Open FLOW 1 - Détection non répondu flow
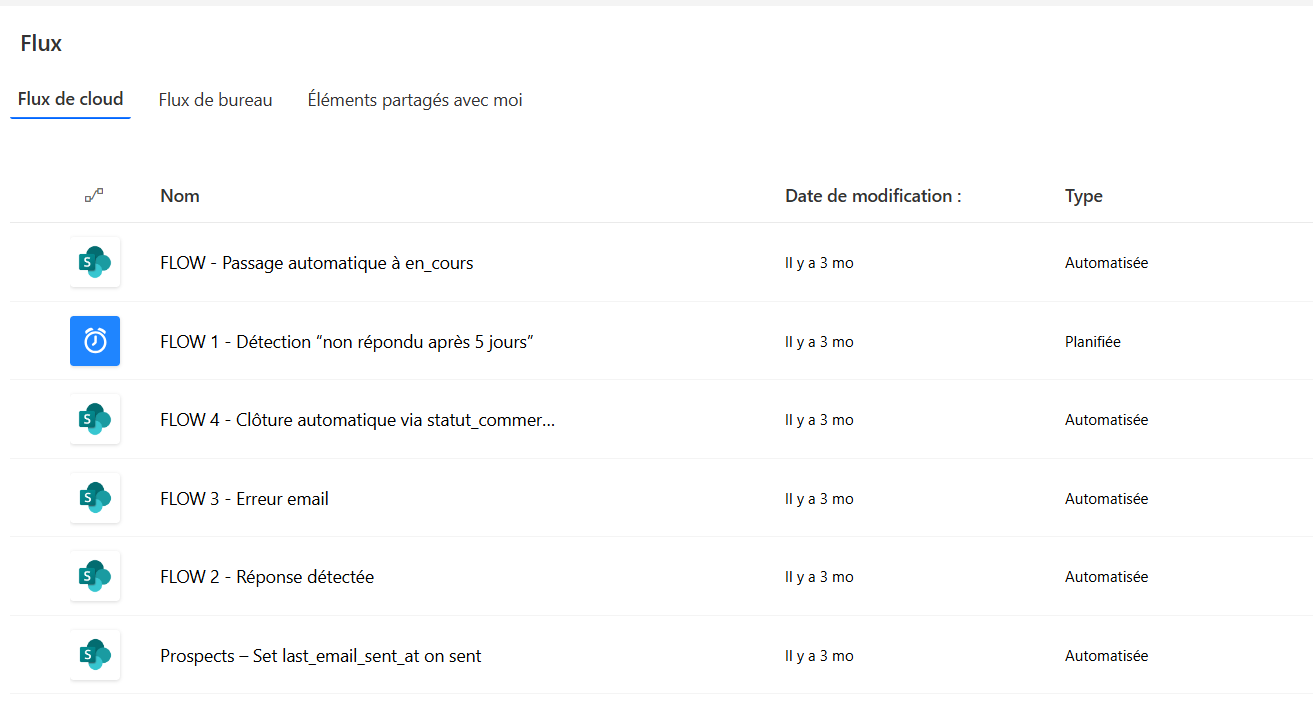Viewport: 1313px width, 728px height. (x=347, y=342)
